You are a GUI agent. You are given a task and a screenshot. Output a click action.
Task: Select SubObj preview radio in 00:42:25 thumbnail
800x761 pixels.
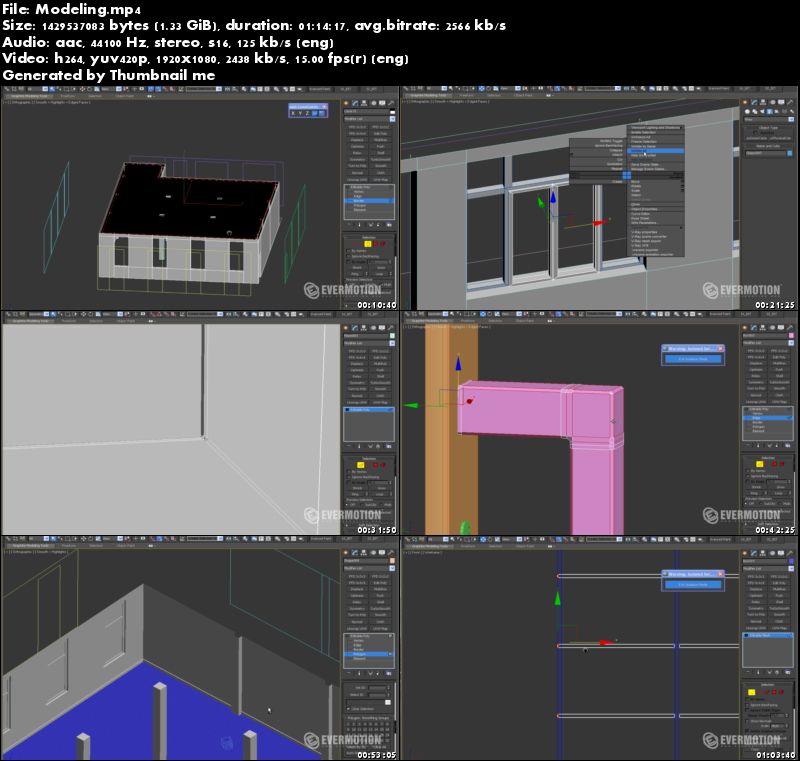[x=760, y=503]
